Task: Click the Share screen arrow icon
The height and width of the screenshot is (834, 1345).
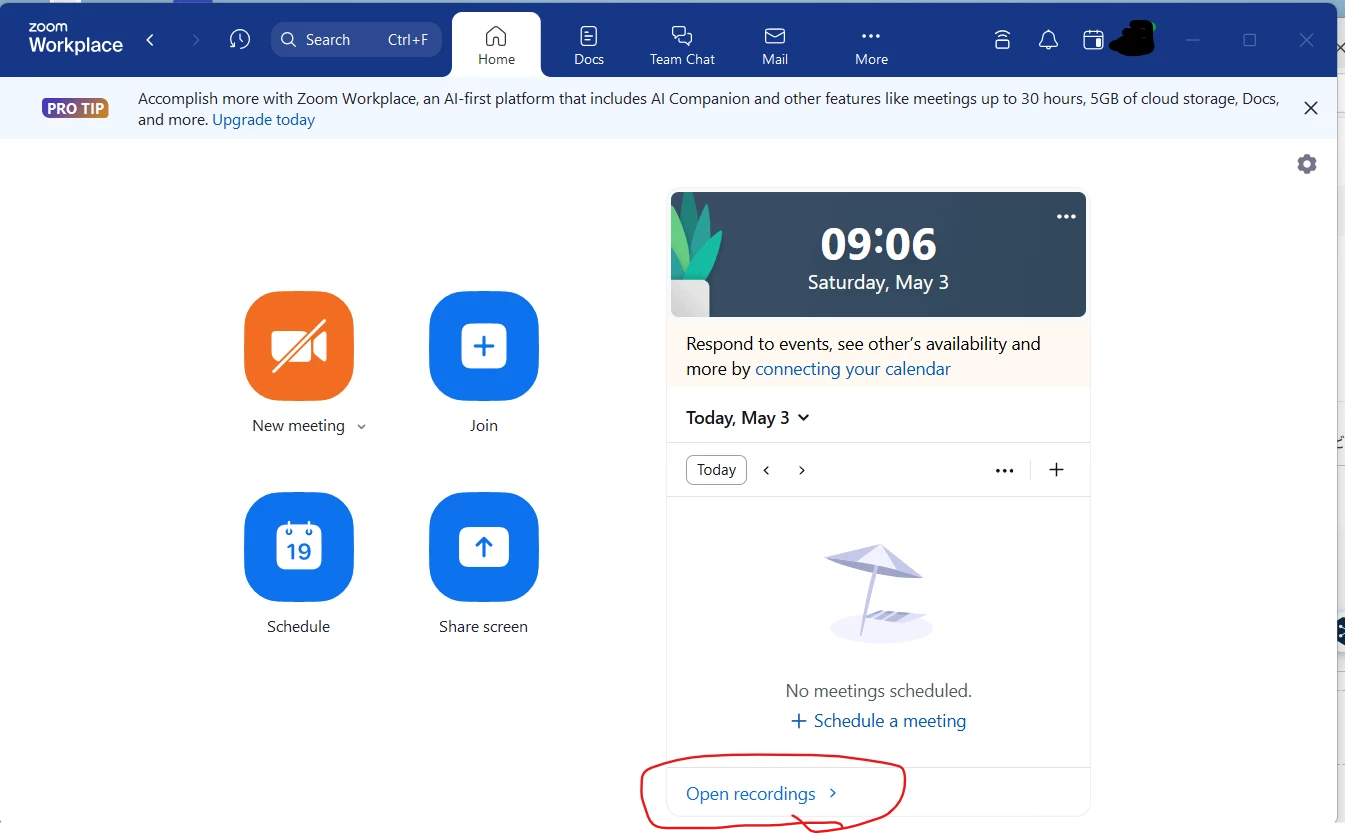Action: pos(484,547)
